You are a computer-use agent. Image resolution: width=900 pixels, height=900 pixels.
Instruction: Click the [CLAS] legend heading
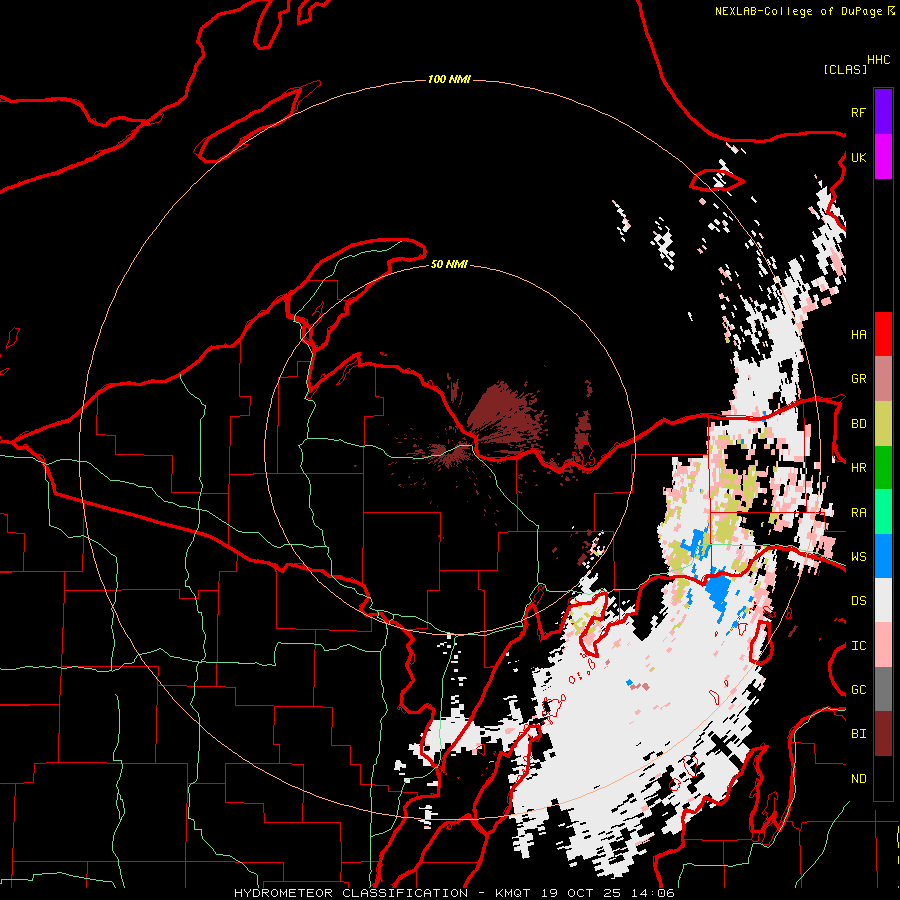point(845,69)
